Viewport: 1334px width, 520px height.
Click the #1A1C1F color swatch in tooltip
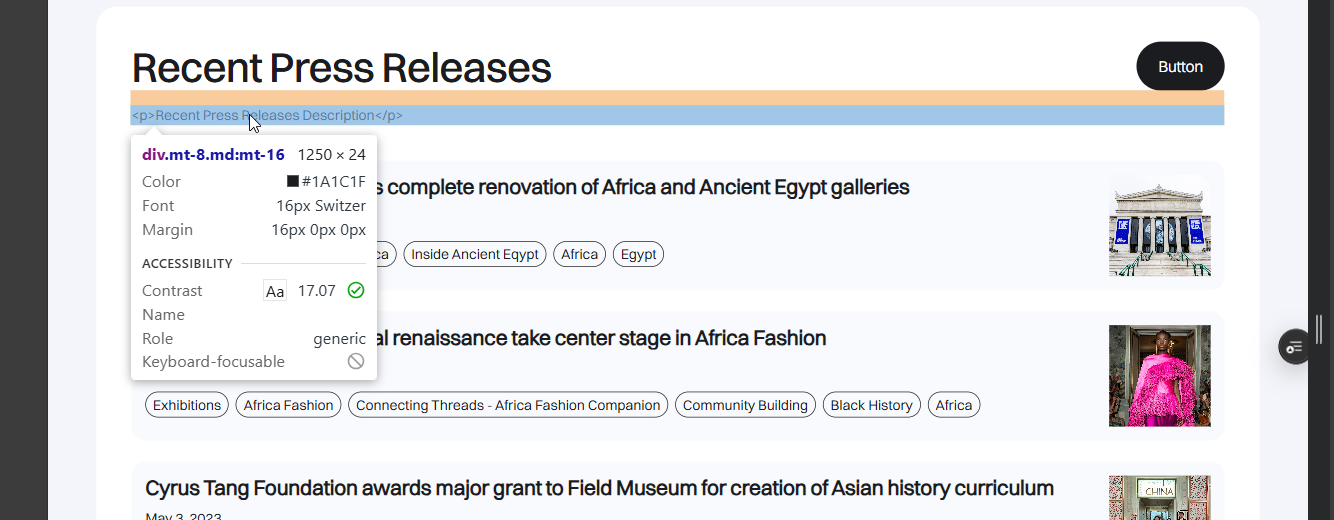pos(293,181)
